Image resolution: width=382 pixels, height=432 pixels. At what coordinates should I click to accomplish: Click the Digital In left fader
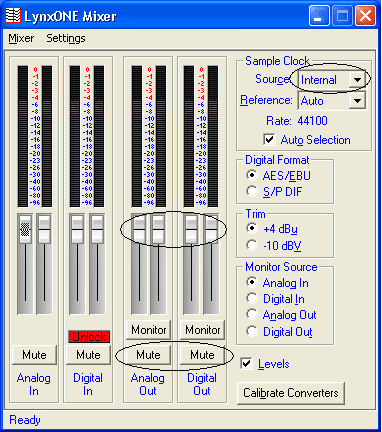click(x=77, y=229)
